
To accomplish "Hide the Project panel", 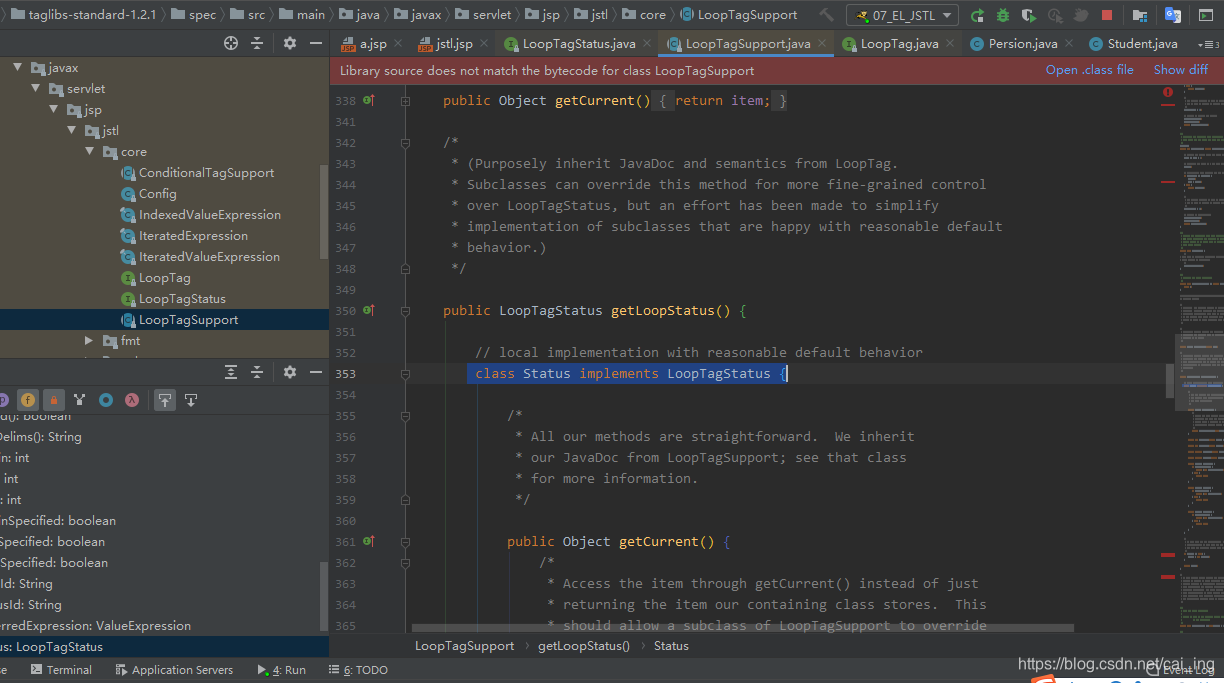I will click(x=315, y=43).
